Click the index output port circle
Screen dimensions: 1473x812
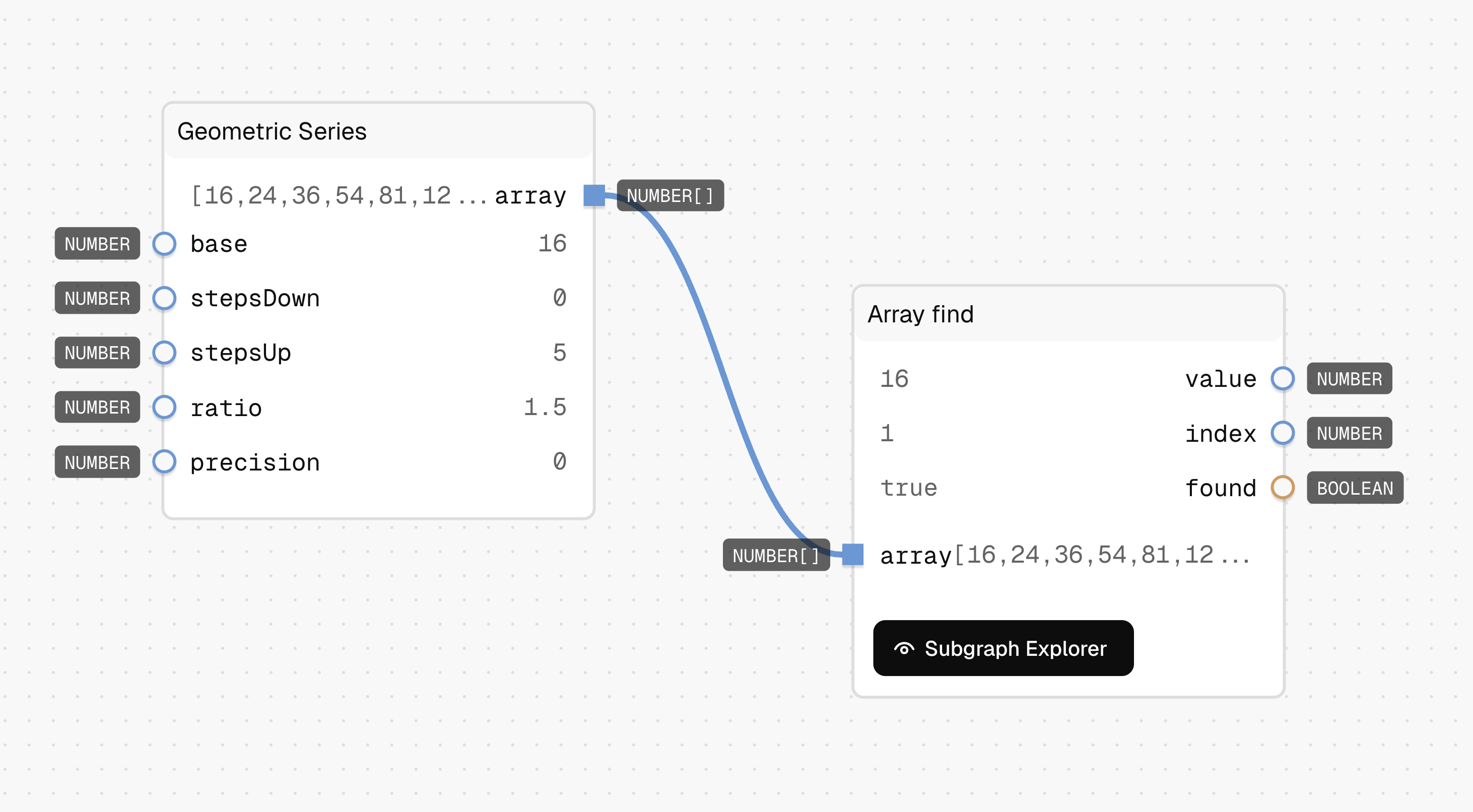[x=1283, y=433]
